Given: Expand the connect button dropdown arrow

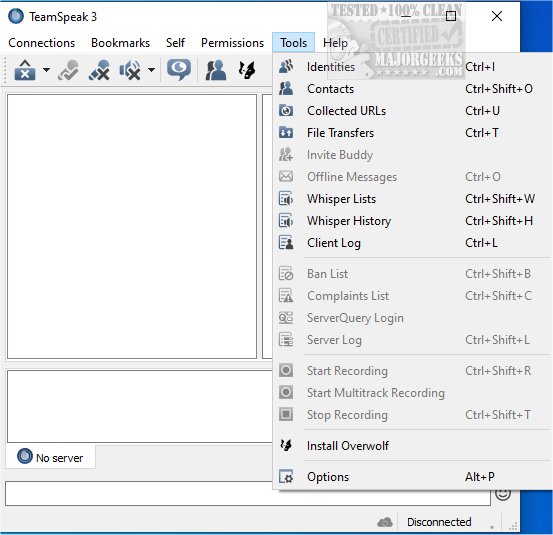Looking at the screenshot, I should pos(46,70).
